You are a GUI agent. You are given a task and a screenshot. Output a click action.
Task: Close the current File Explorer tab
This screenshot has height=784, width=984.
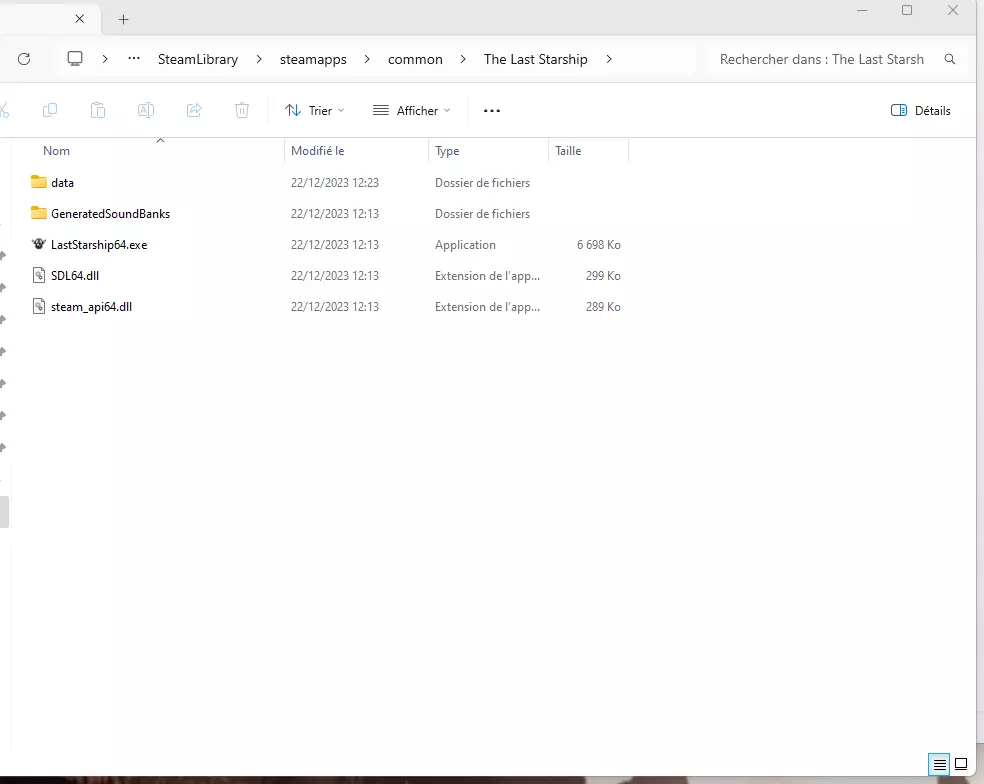(80, 19)
